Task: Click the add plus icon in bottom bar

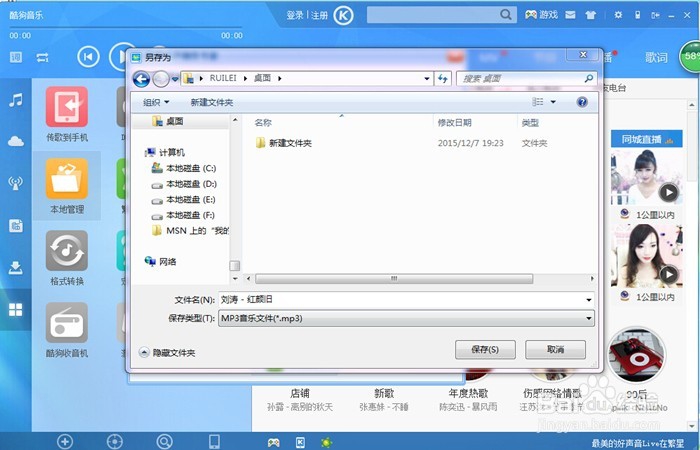Action: [x=65, y=442]
